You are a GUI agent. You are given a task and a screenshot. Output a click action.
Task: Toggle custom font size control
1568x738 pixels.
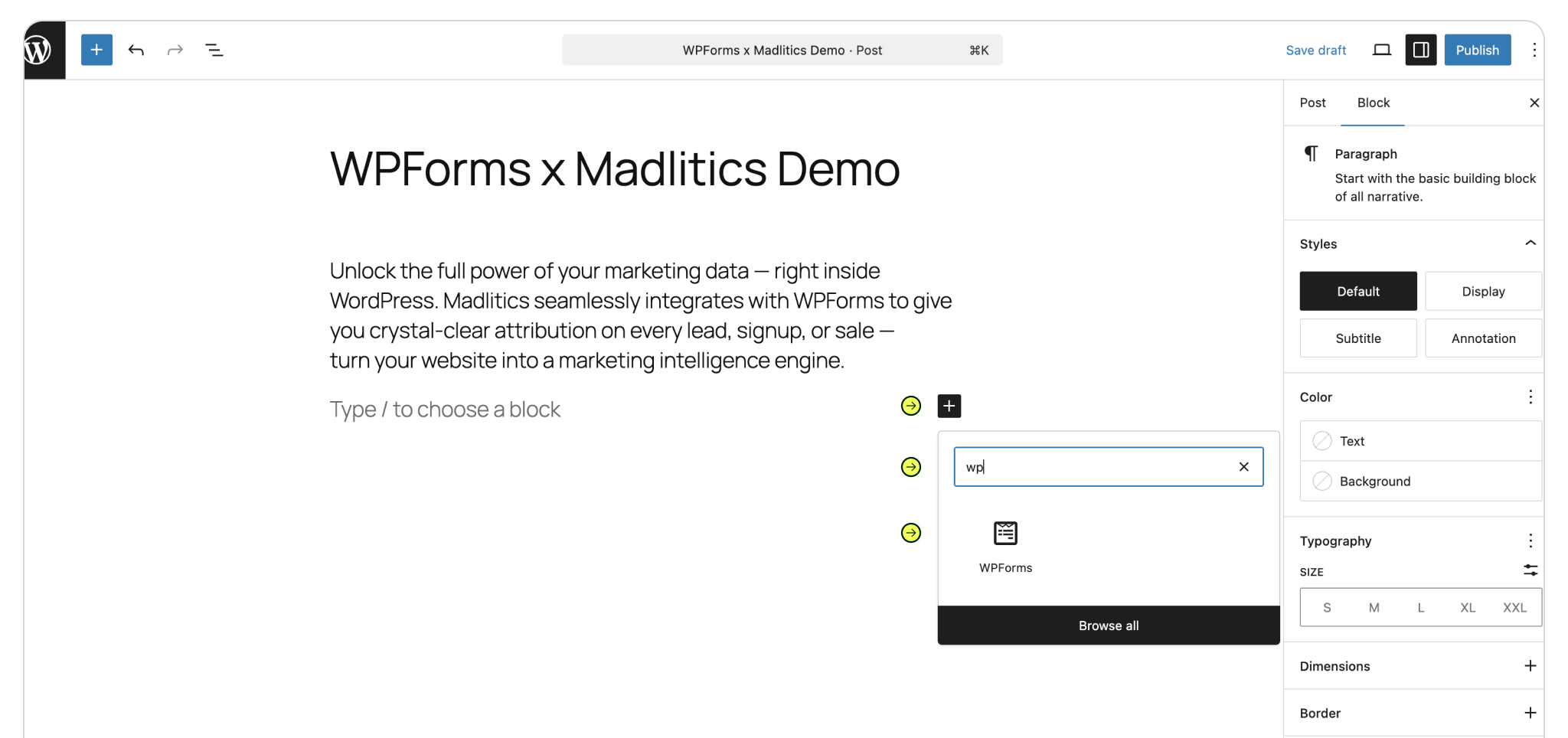click(x=1530, y=570)
